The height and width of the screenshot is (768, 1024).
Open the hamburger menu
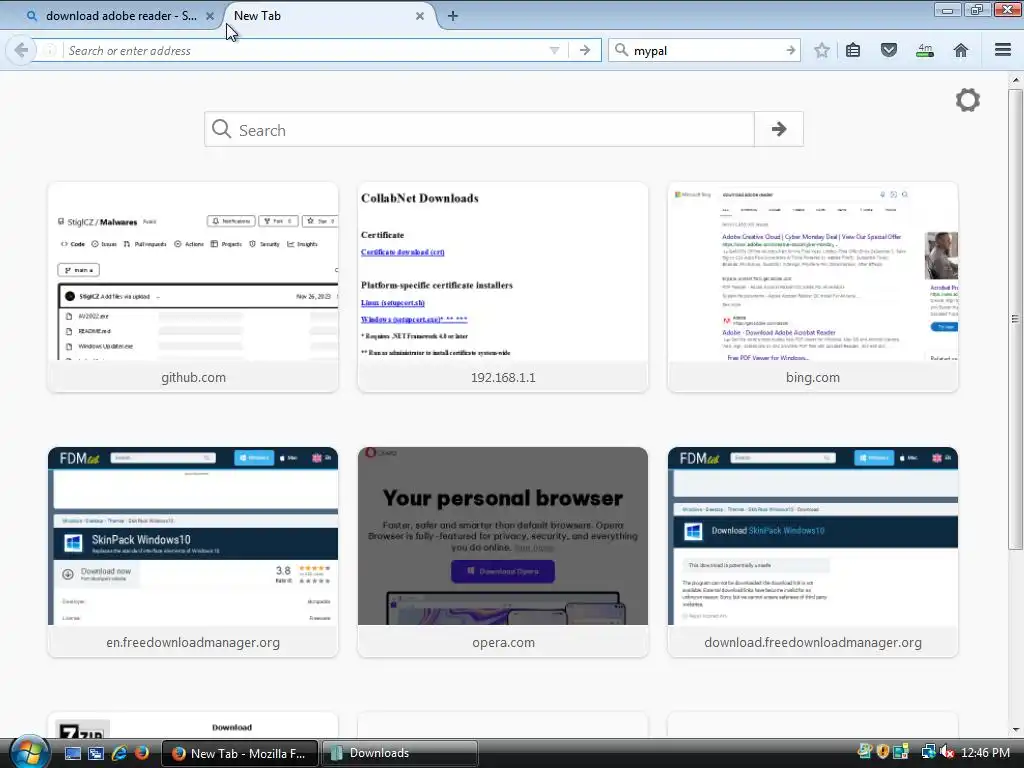1003,50
